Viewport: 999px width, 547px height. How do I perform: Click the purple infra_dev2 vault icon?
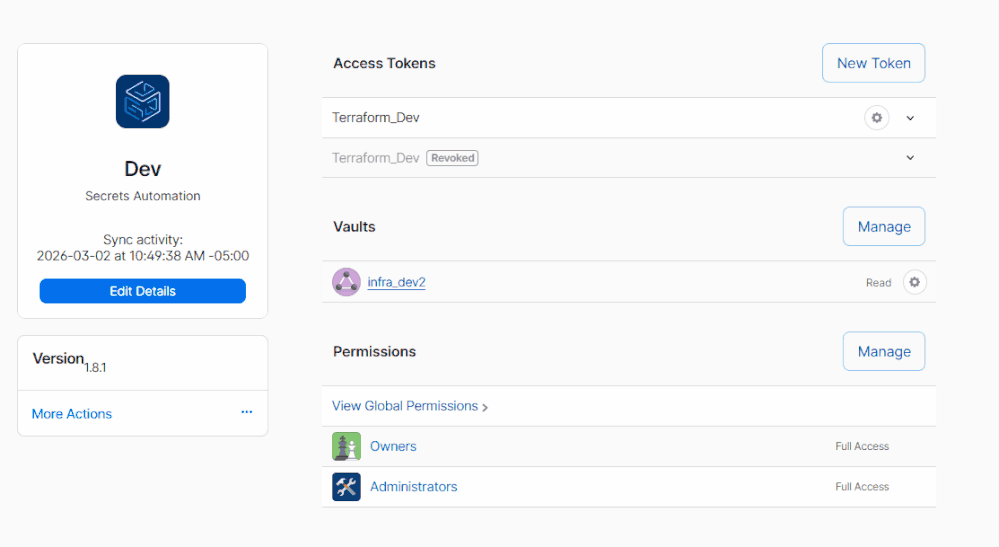click(x=346, y=282)
